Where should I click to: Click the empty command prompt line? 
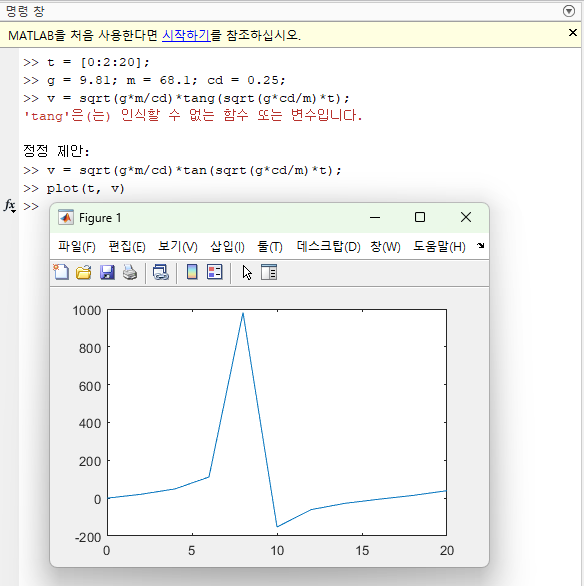coord(31,206)
